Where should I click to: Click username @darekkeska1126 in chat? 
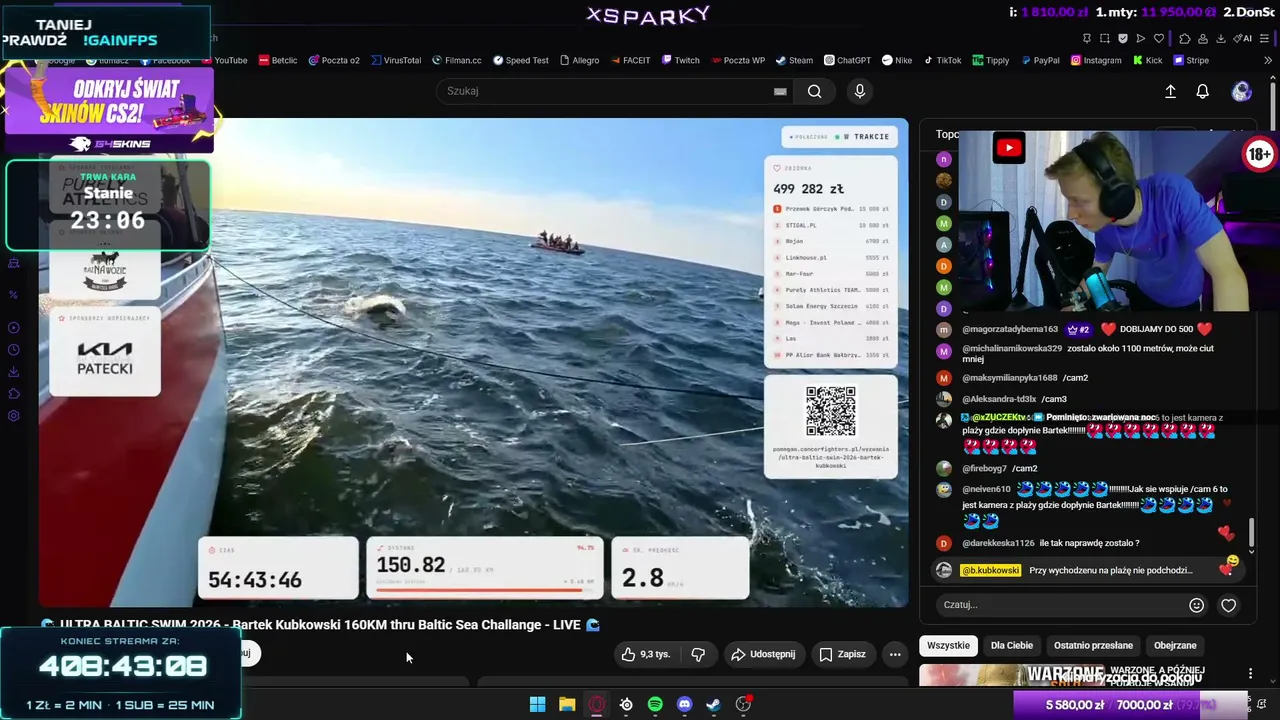pyautogui.click(x=998, y=543)
